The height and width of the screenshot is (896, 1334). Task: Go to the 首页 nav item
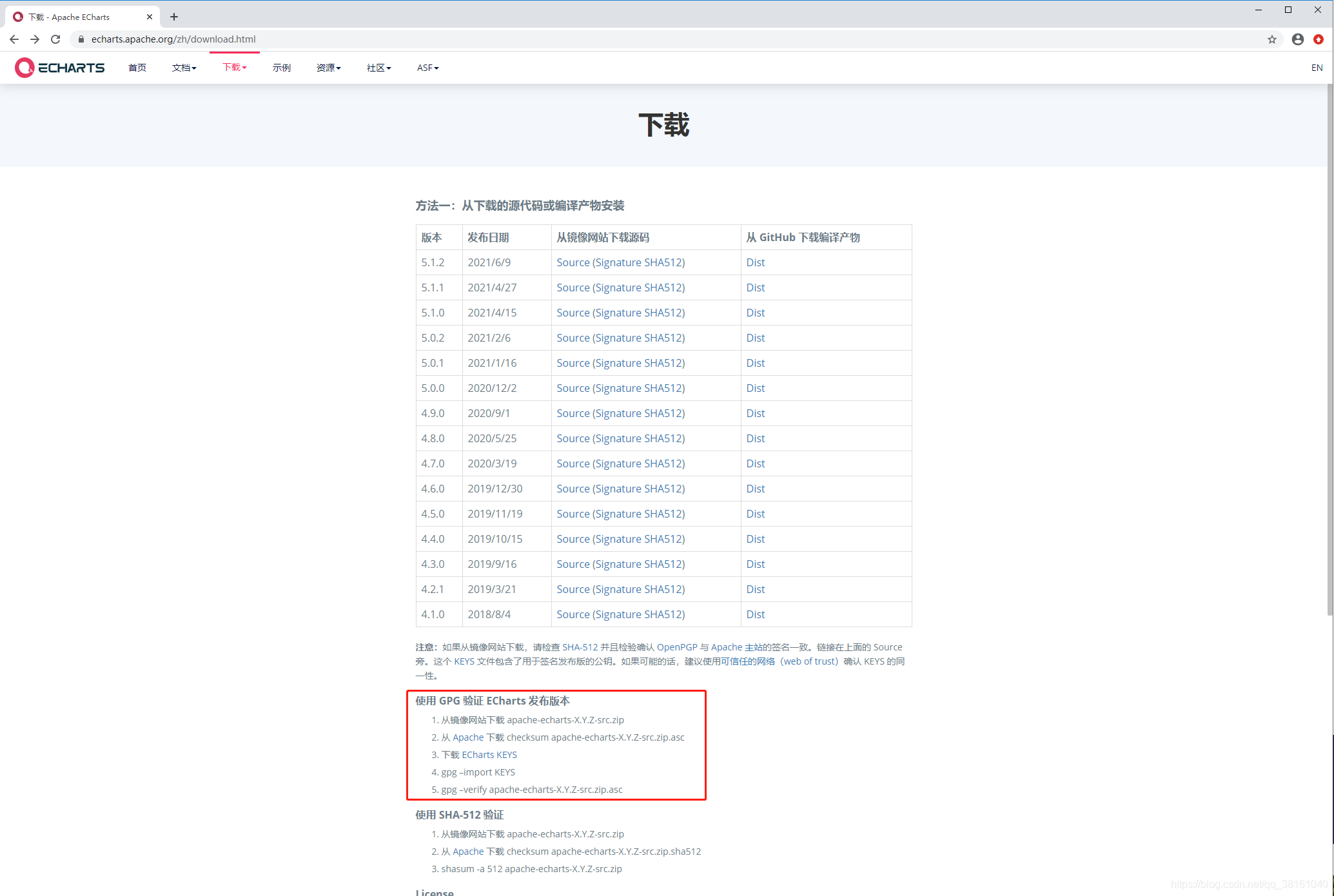click(137, 68)
